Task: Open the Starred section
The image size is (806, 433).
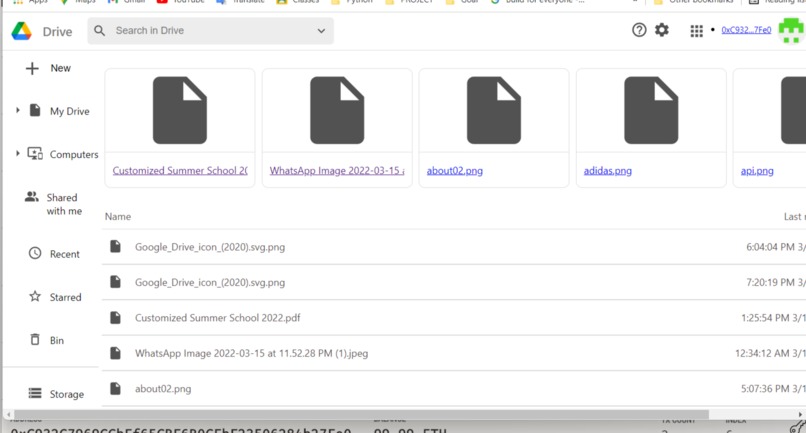Action: point(65,297)
